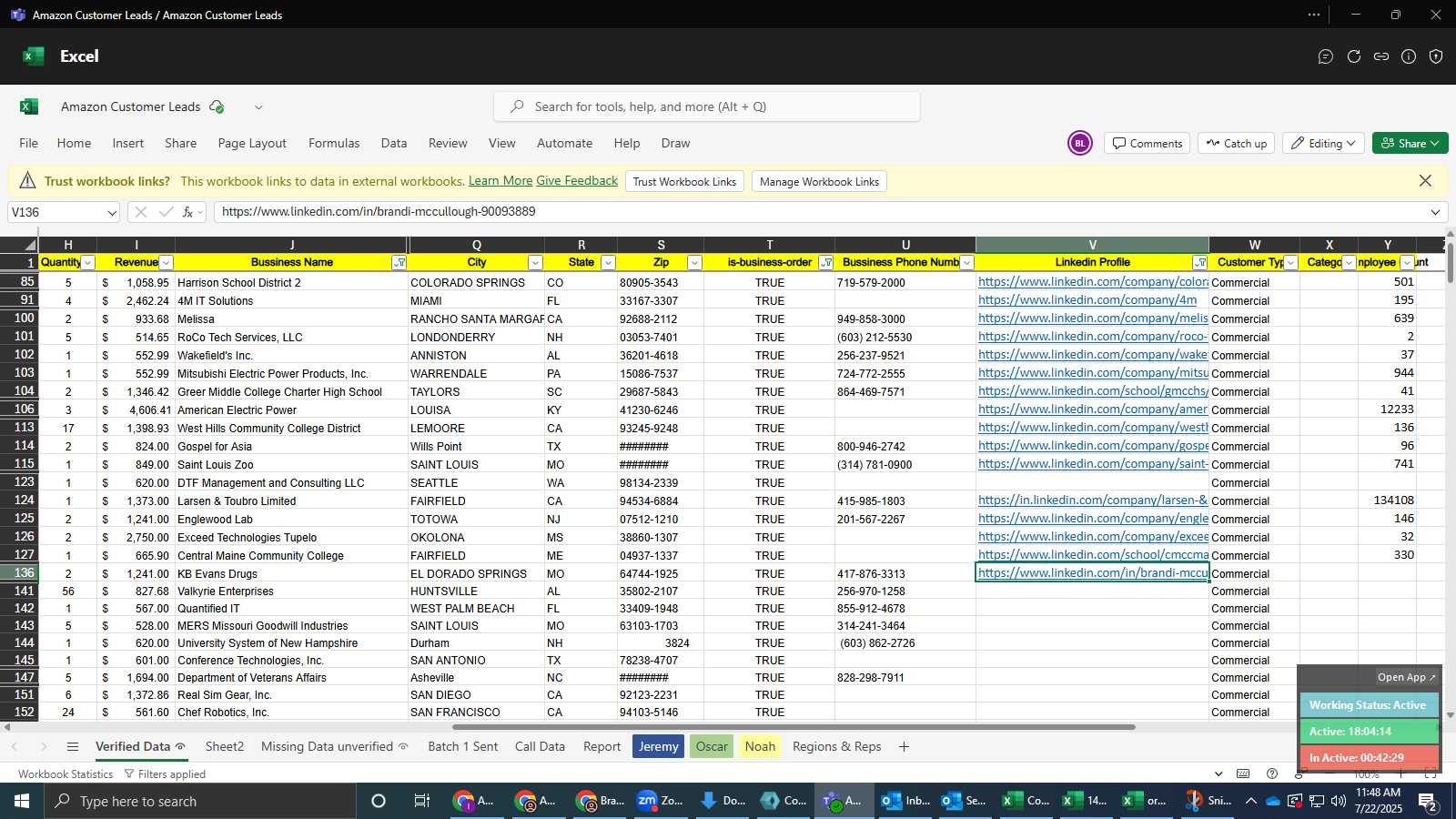Expand the formula bar chevron
This screenshot has height=819, width=1456.
[1435, 212]
